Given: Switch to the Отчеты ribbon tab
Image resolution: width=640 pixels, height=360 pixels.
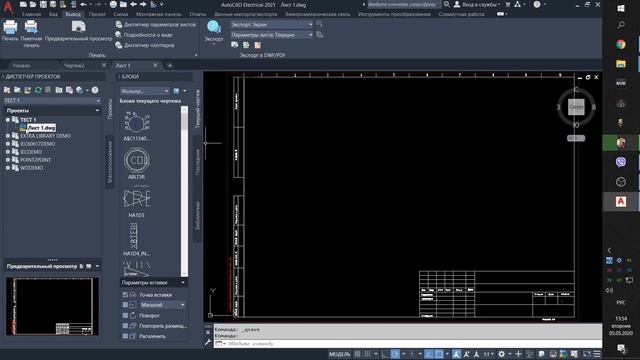Looking at the screenshot, I should click(x=198, y=14).
